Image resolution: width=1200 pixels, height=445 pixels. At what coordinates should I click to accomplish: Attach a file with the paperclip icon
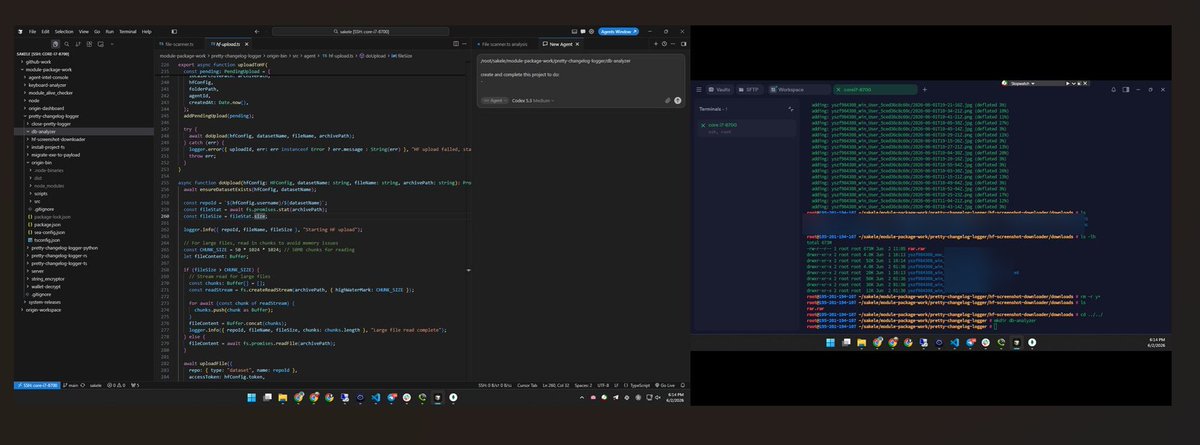667,101
